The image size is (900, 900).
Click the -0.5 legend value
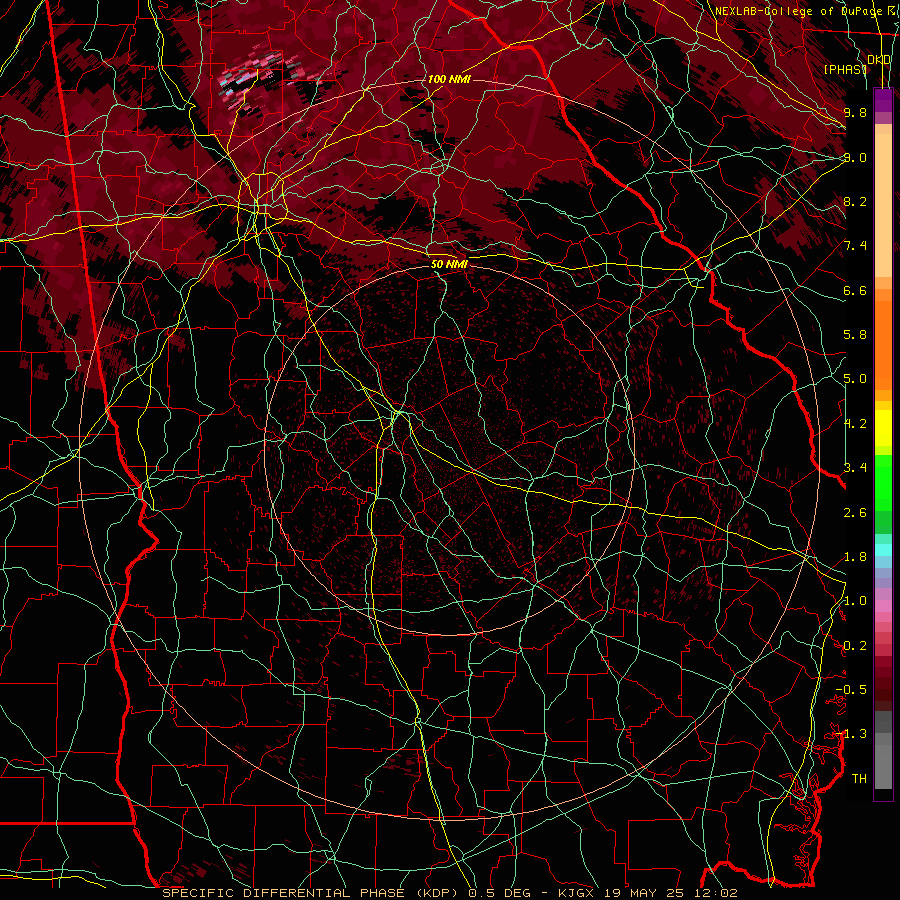tap(851, 690)
